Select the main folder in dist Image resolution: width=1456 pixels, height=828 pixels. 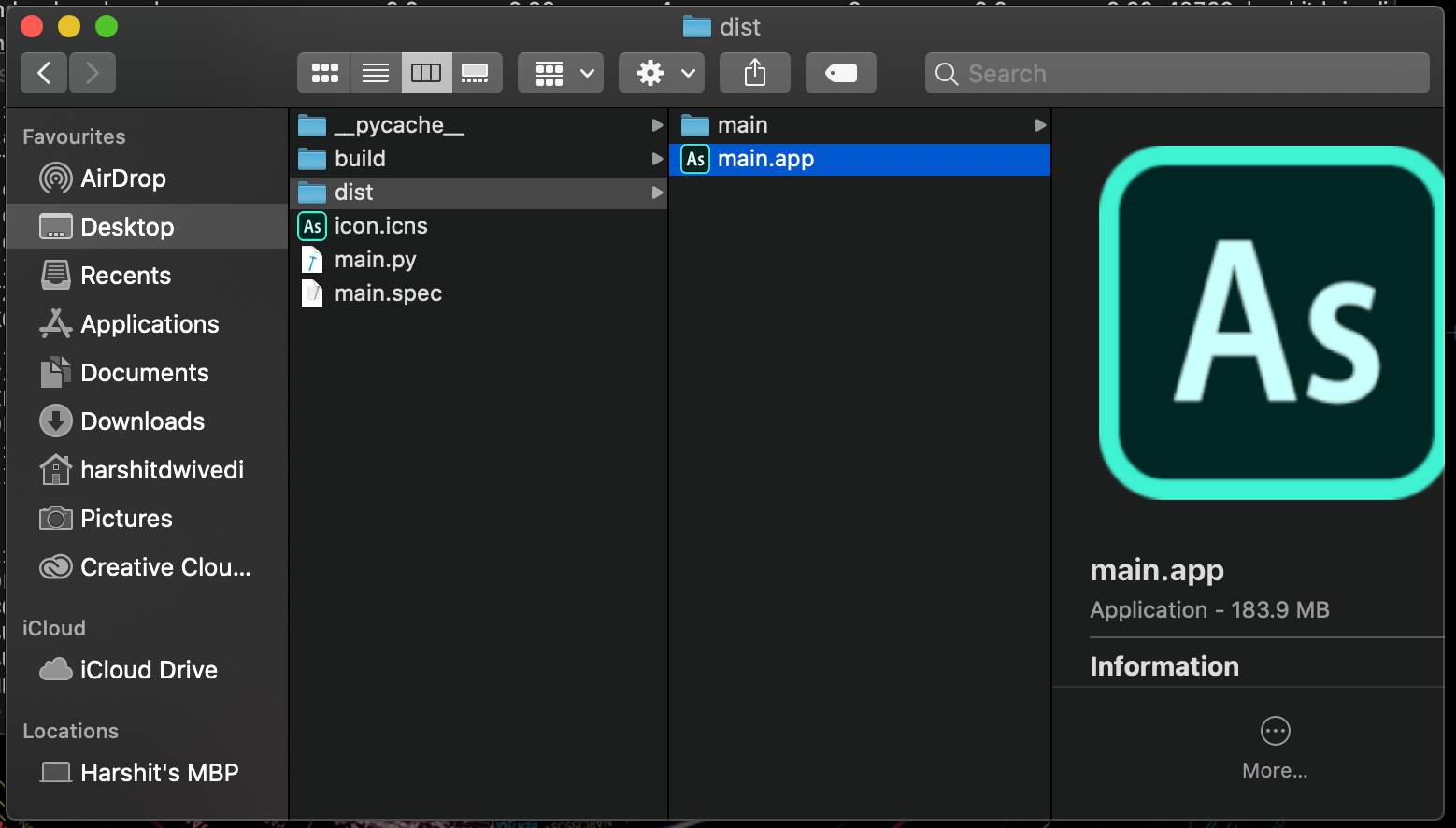pos(861,125)
